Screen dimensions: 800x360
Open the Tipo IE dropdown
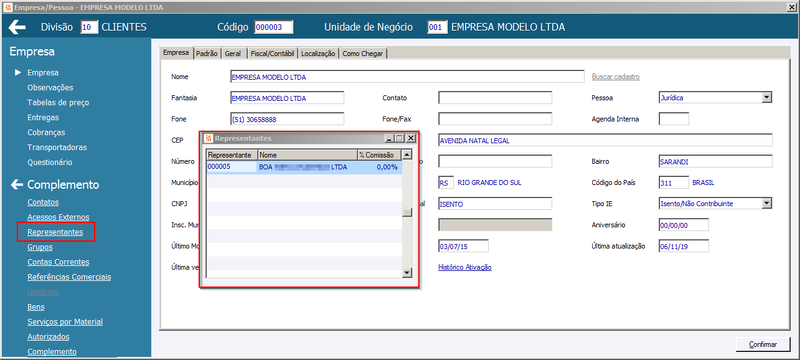click(x=767, y=203)
